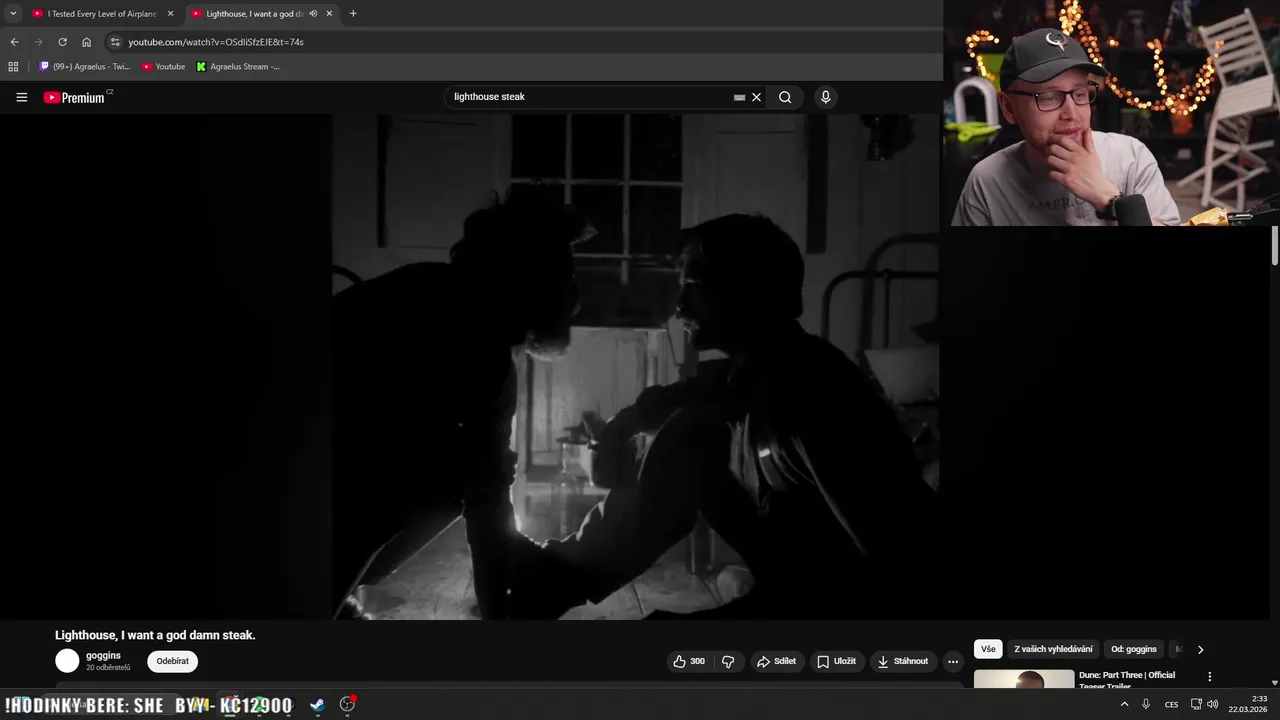
Task: Go back in browser history
Action: (14, 42)
